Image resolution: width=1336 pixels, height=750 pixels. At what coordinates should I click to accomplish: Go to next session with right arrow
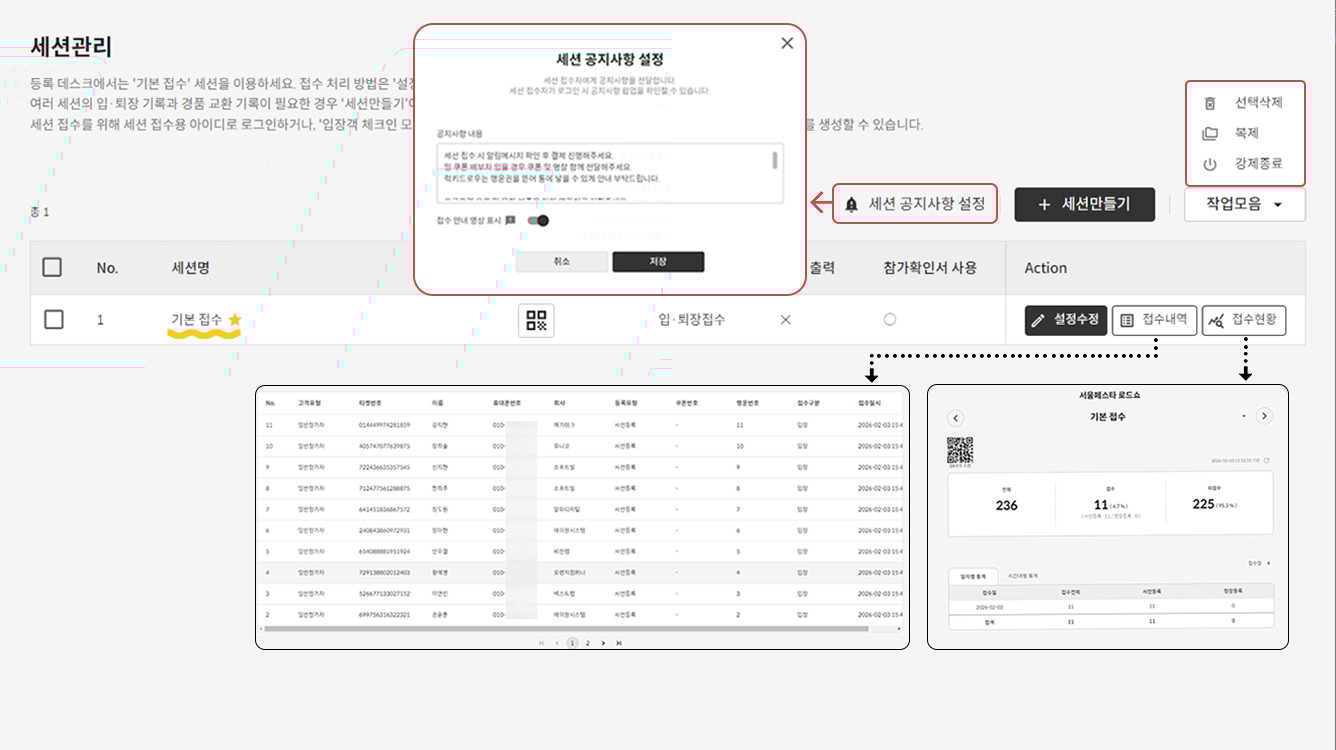tap(1264, 416)
